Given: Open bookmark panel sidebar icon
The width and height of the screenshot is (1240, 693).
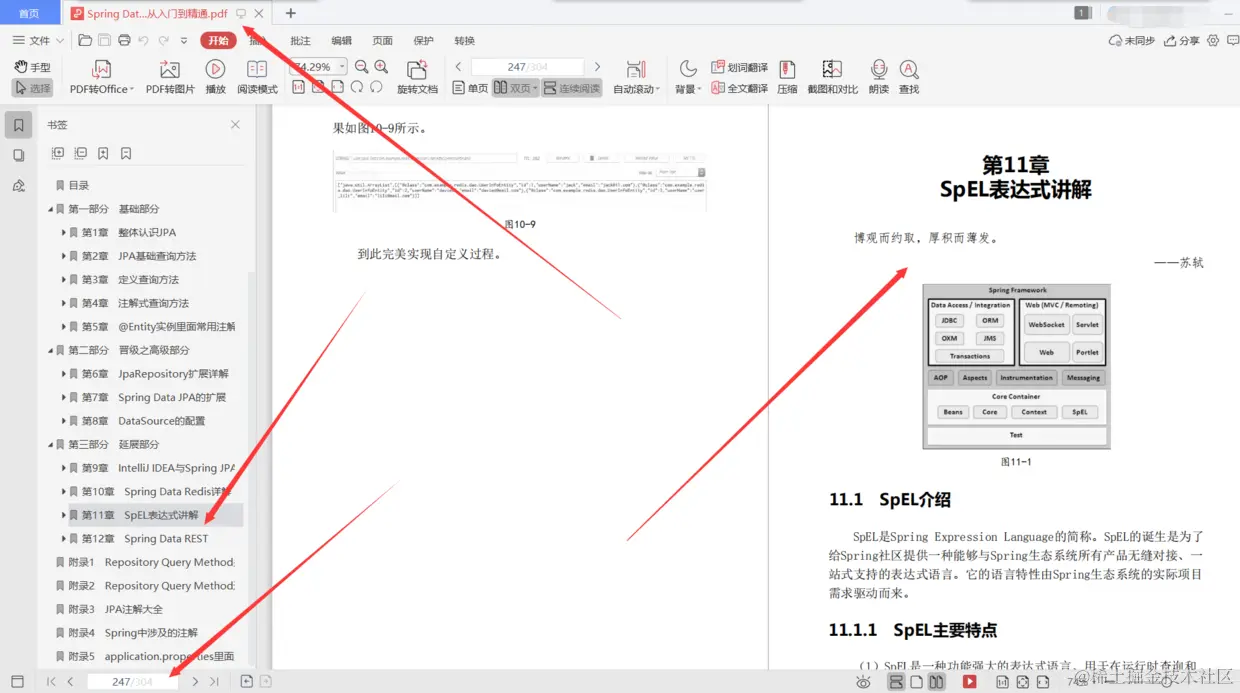Looking at the screenshot, I should [18, 126].
